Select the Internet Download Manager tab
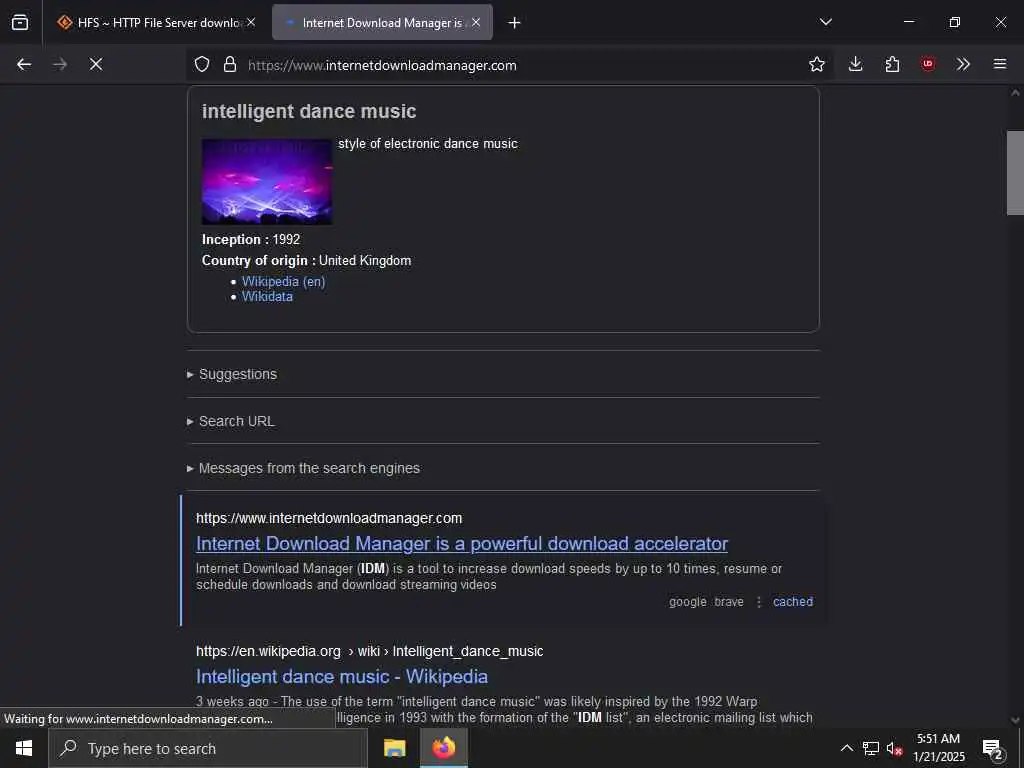Viewport: 1024px width, 768px height. click(383, 23)
